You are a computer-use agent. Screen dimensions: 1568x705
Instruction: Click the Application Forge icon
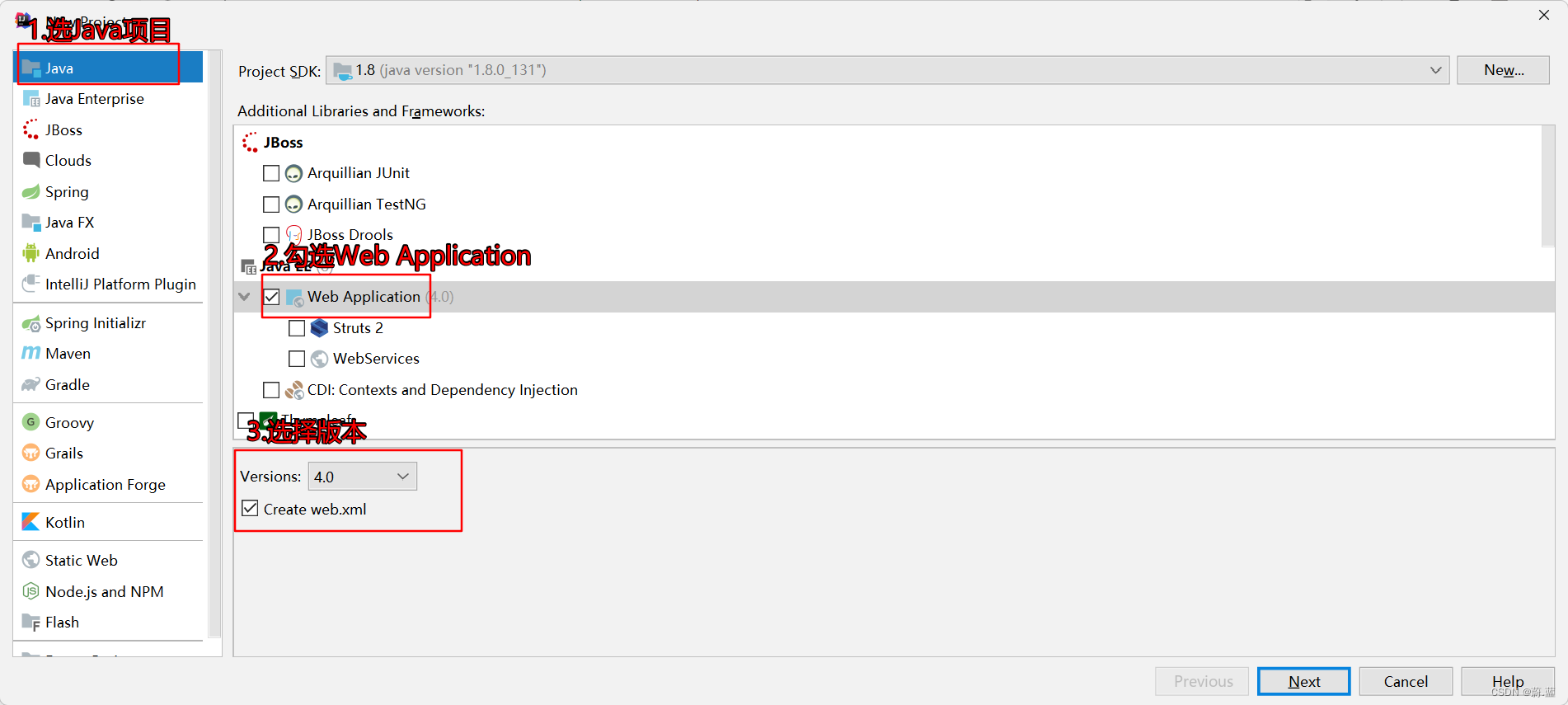click(x=31, y=484)
